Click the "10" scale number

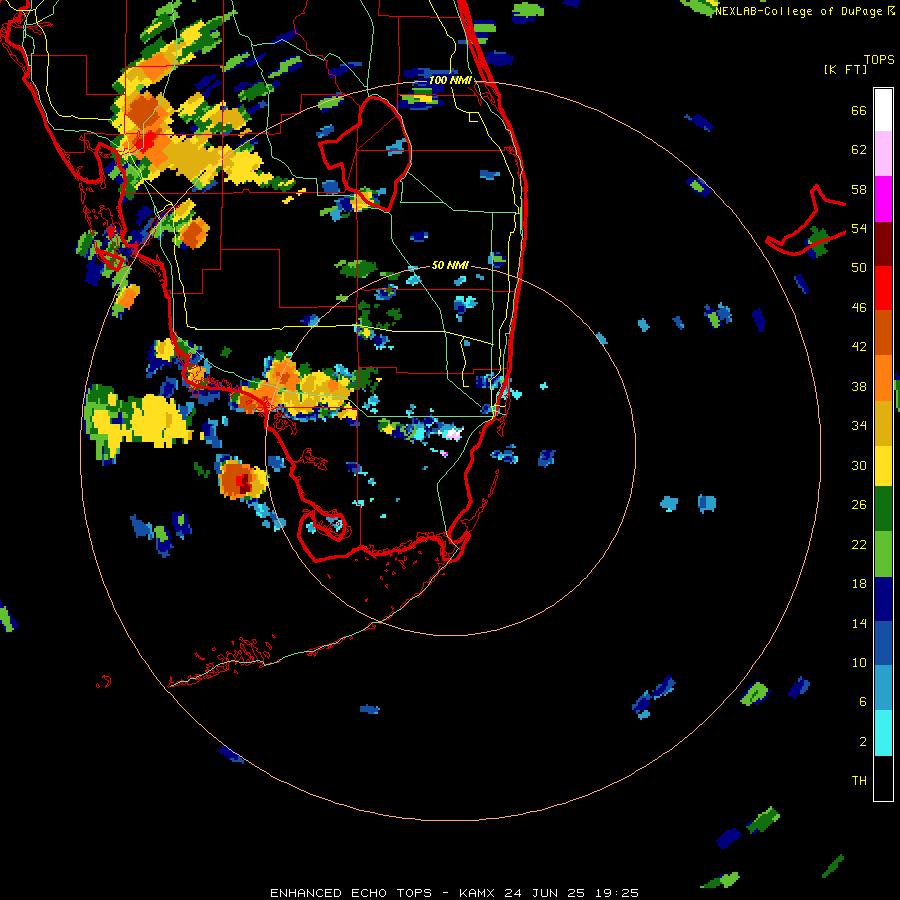tap(859, 662)
